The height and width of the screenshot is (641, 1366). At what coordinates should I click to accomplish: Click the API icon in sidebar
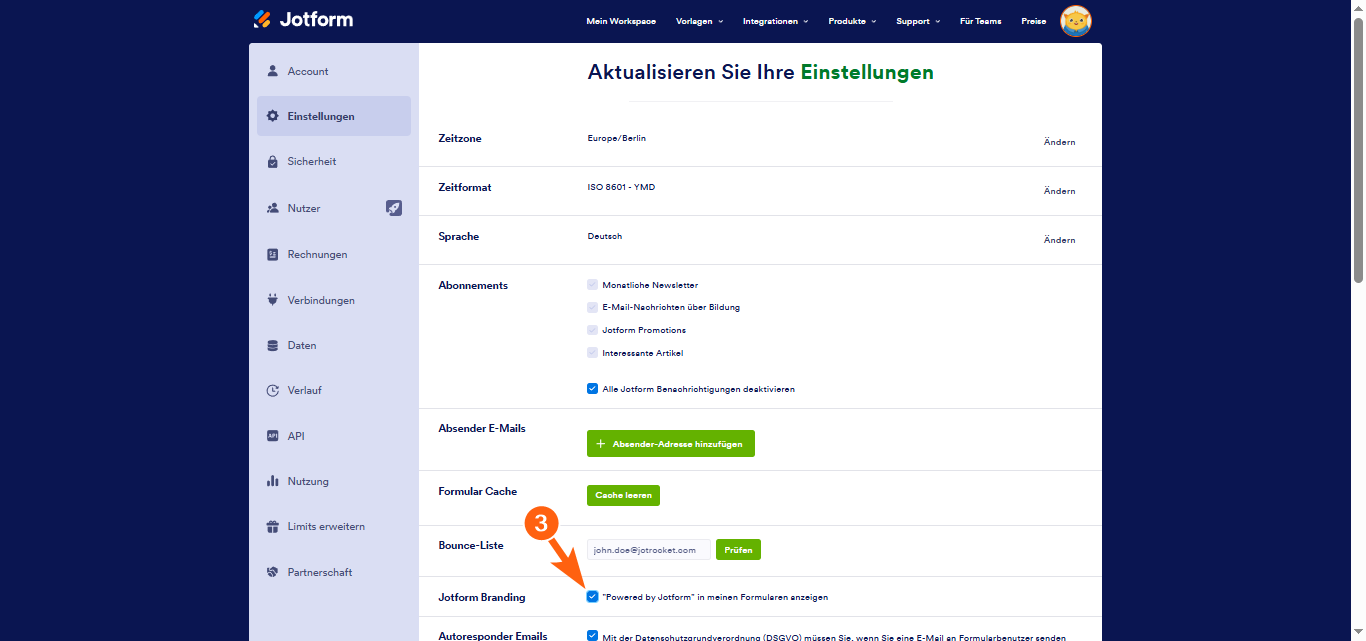click(272, 436)
